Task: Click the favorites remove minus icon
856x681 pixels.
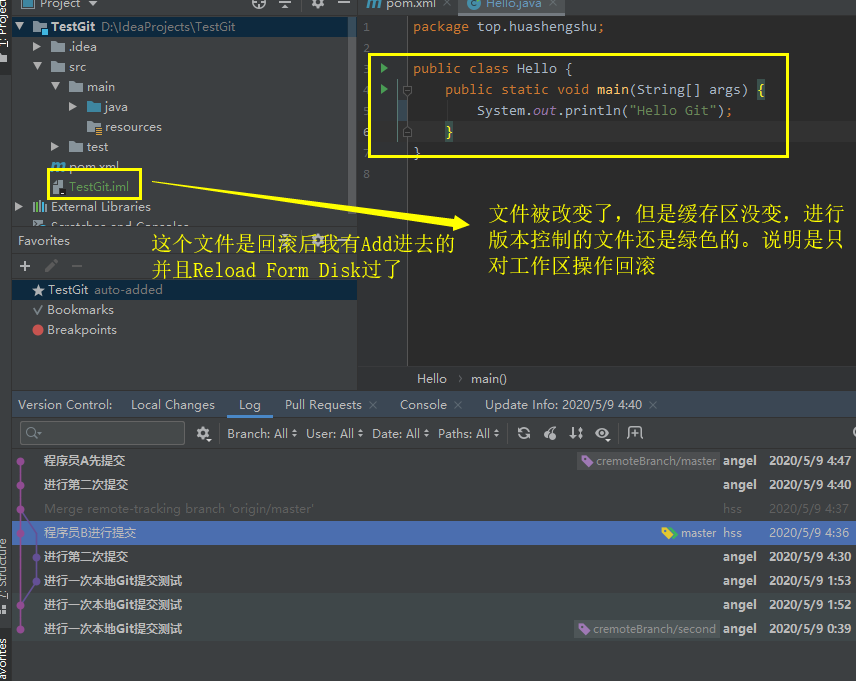Action: coord(77,266)
